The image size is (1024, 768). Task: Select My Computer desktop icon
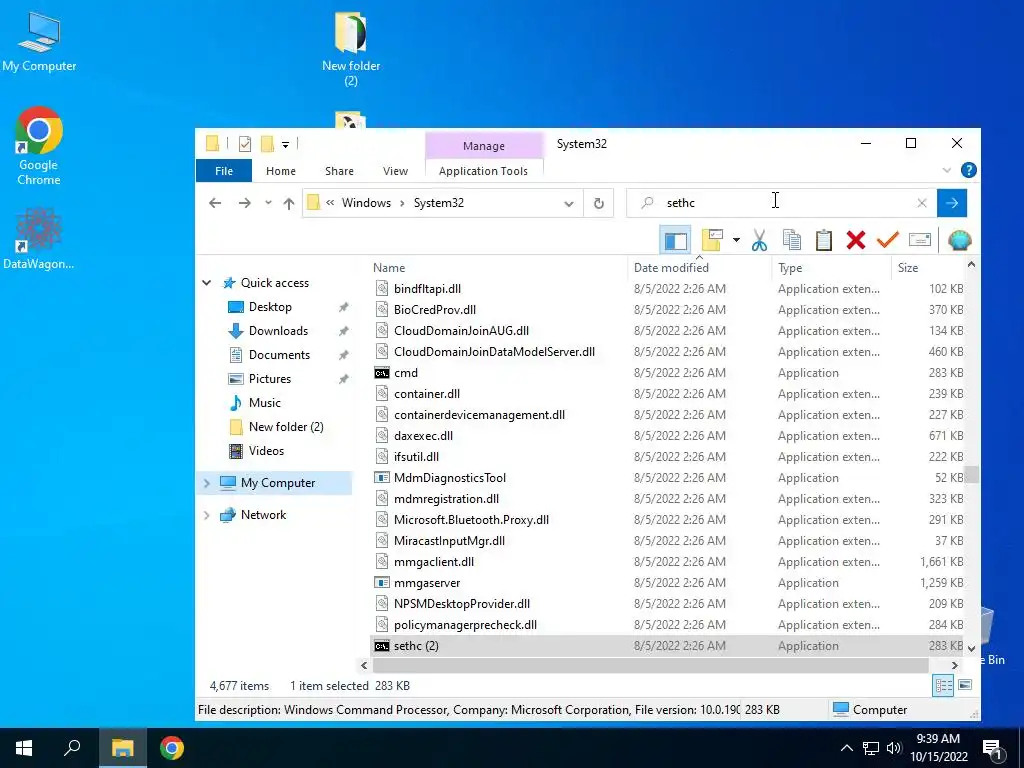tap(39, 42)
